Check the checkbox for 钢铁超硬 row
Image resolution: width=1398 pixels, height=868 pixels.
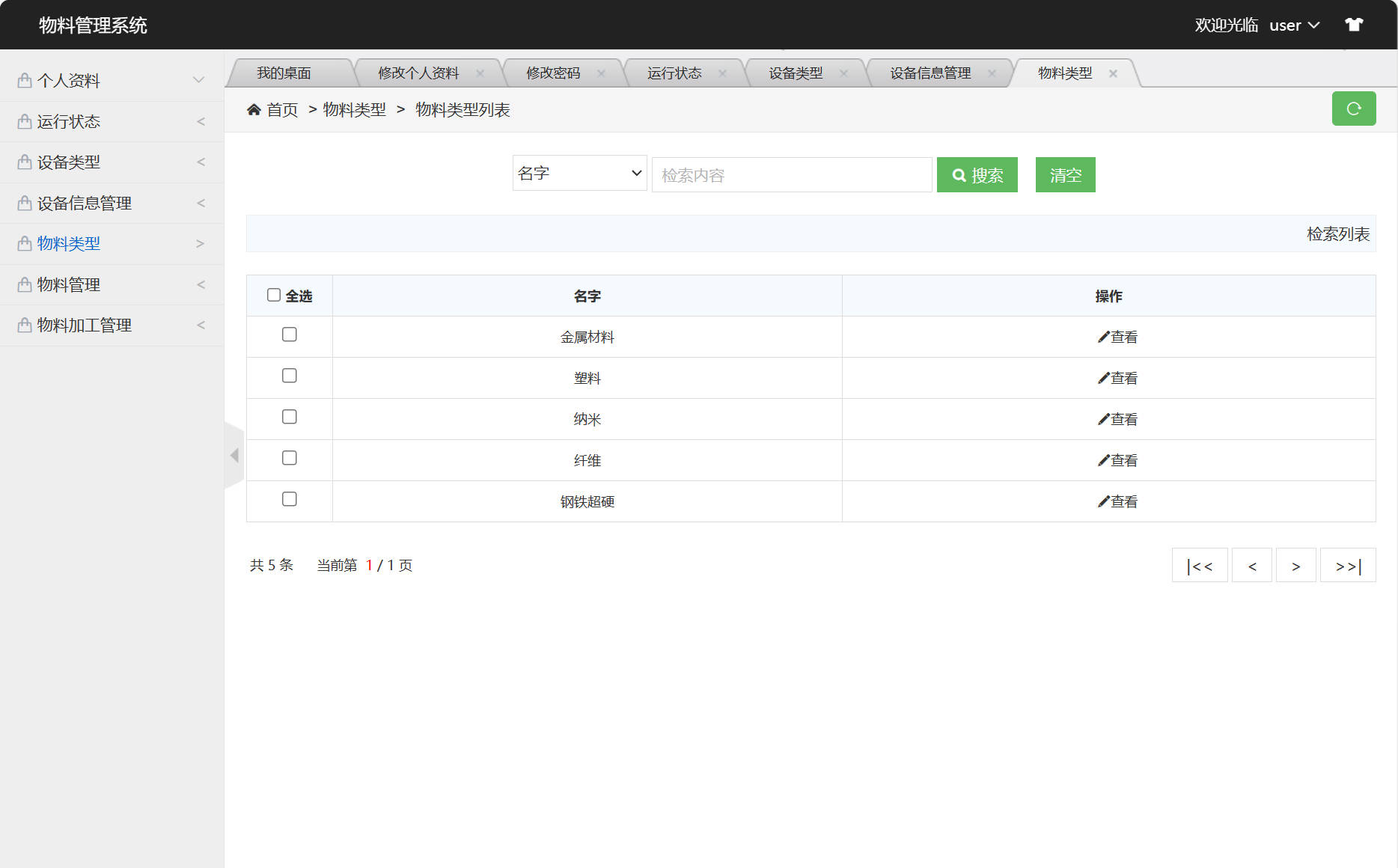click(x=290, y=499)
